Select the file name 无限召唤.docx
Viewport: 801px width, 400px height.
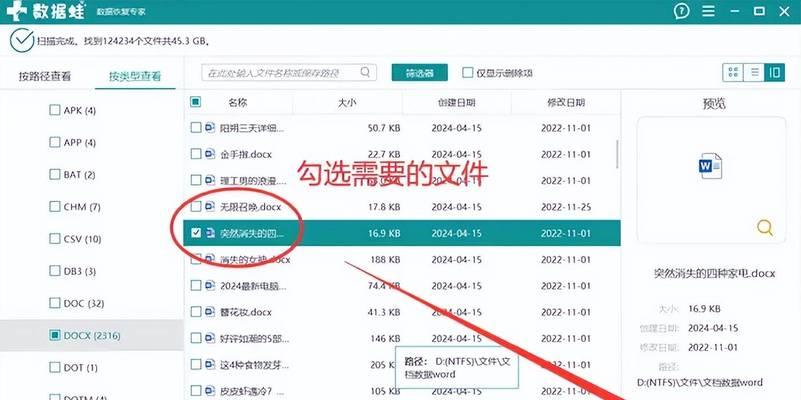click(250, 207)
